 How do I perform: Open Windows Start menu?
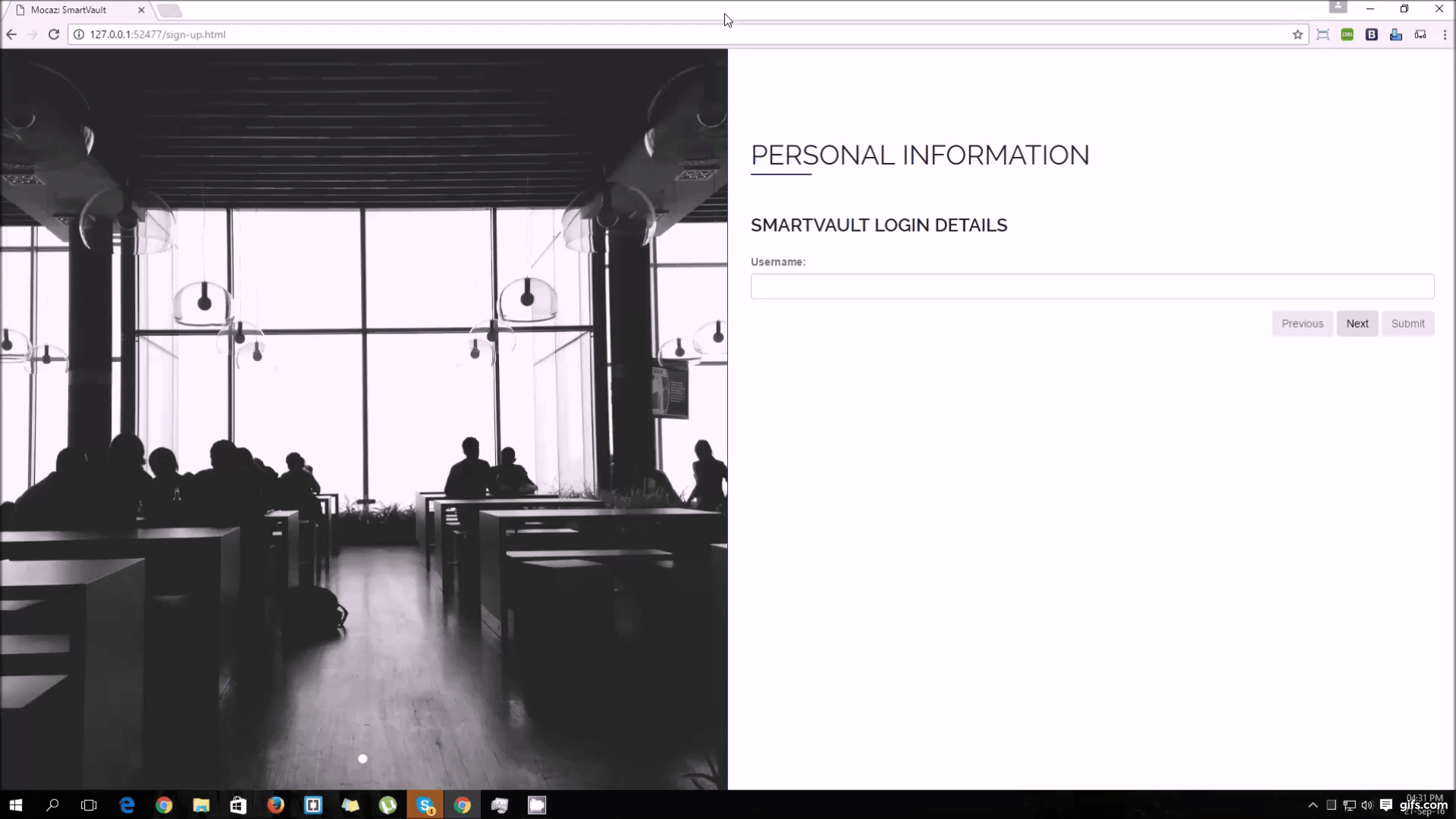[x=15, y=805]
